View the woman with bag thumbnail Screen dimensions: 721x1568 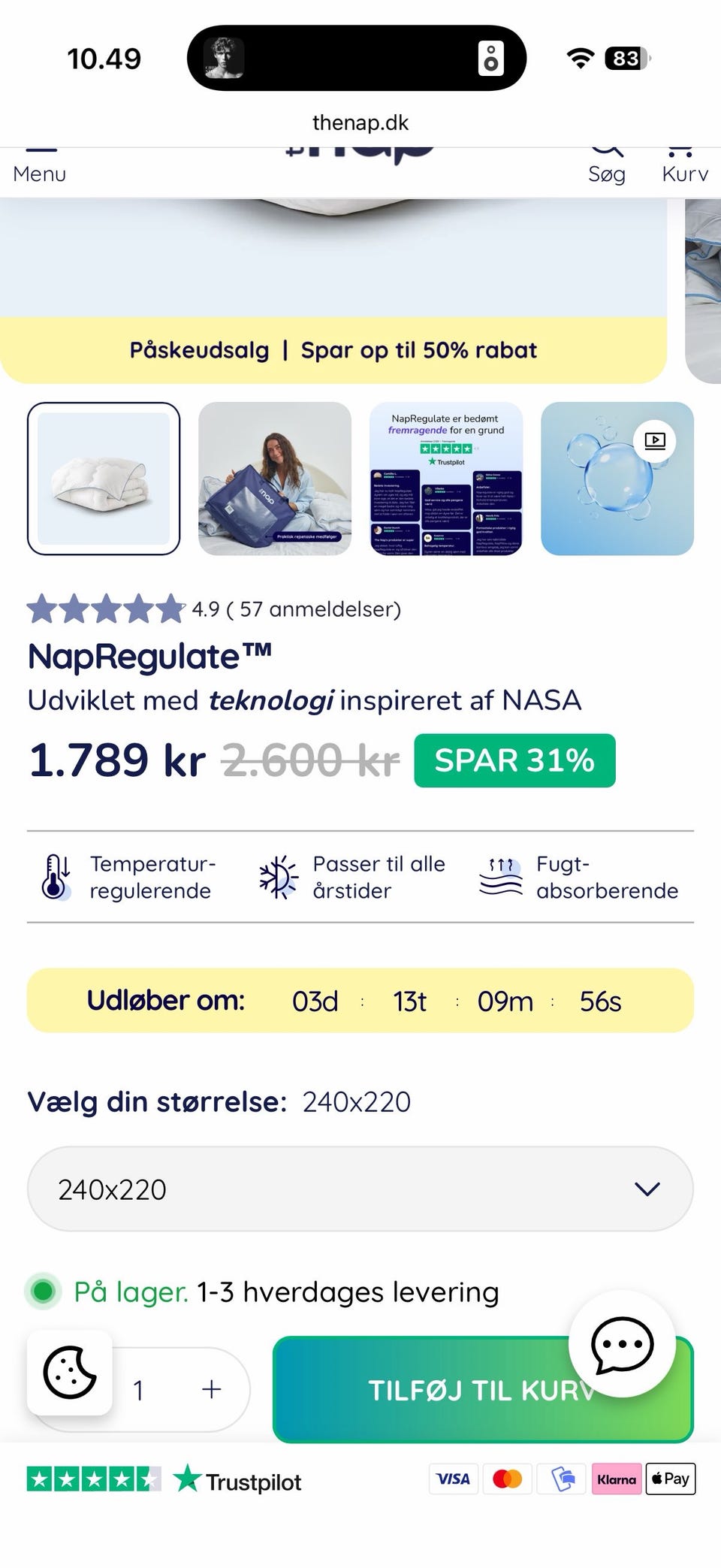point(275,479)
